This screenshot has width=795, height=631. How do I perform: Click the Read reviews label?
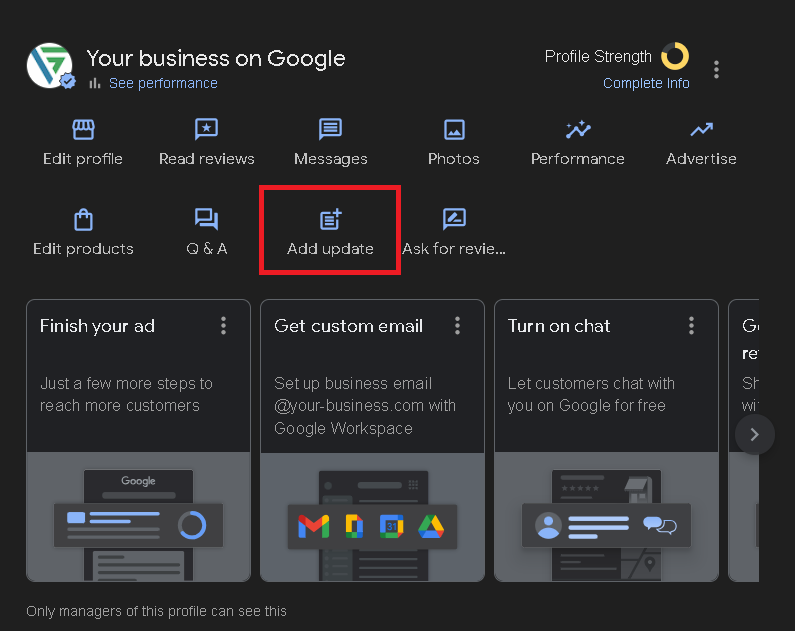tap(207, 159)
